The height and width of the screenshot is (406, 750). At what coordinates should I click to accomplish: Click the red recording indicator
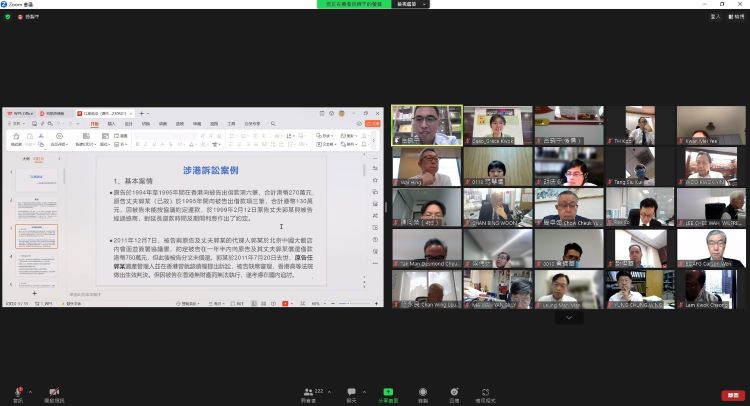point(20,17)
